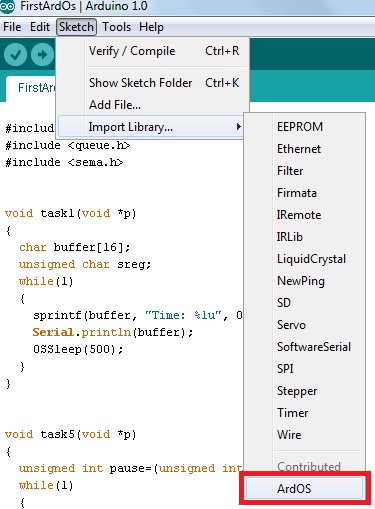This screenshot has height=509, width=375.
Task: Close the open Sketch menu
Action: coord(76,27)
